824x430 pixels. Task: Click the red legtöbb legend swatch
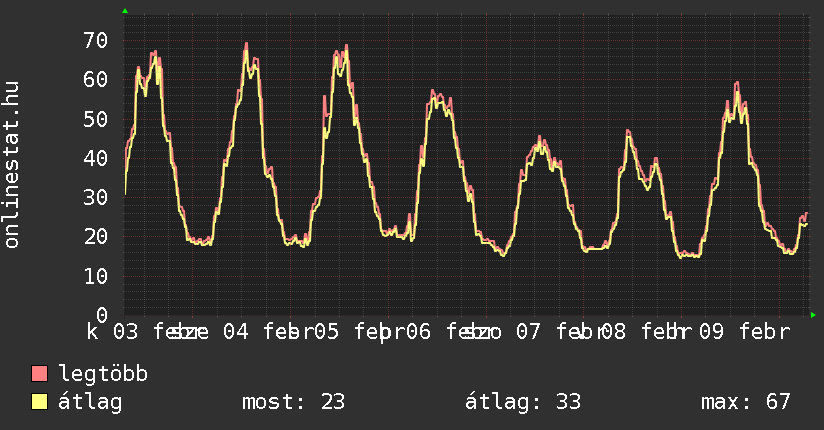pyautogui.click(x=40, y=374)
